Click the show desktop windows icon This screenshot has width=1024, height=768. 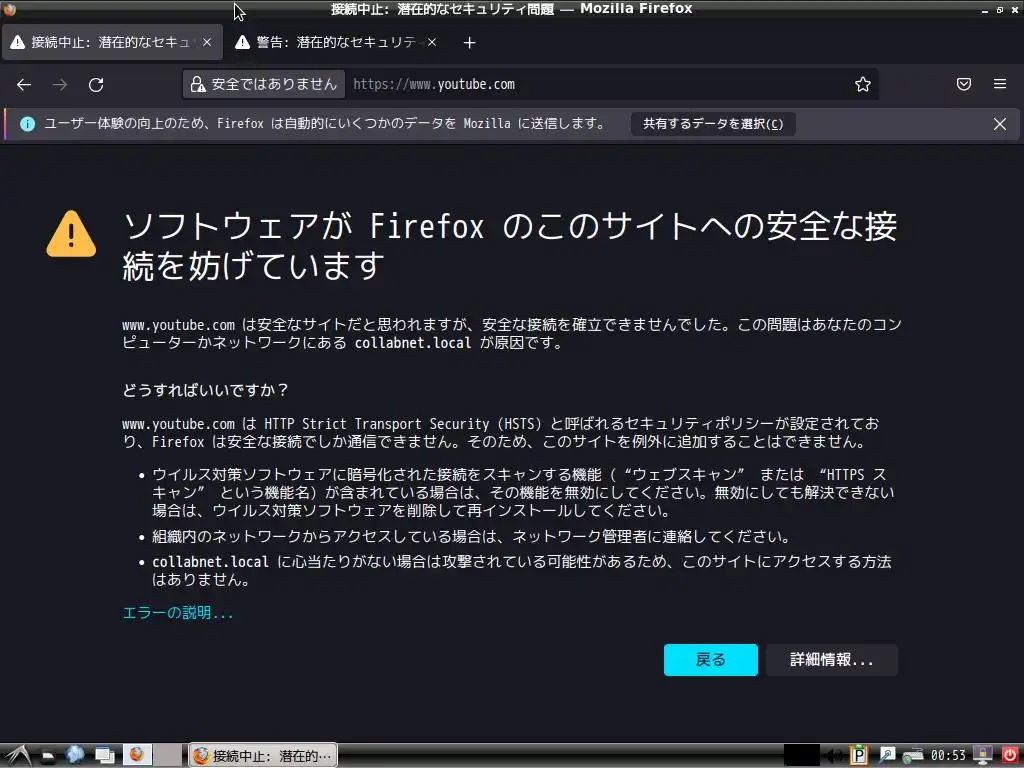tap(105, 756)
